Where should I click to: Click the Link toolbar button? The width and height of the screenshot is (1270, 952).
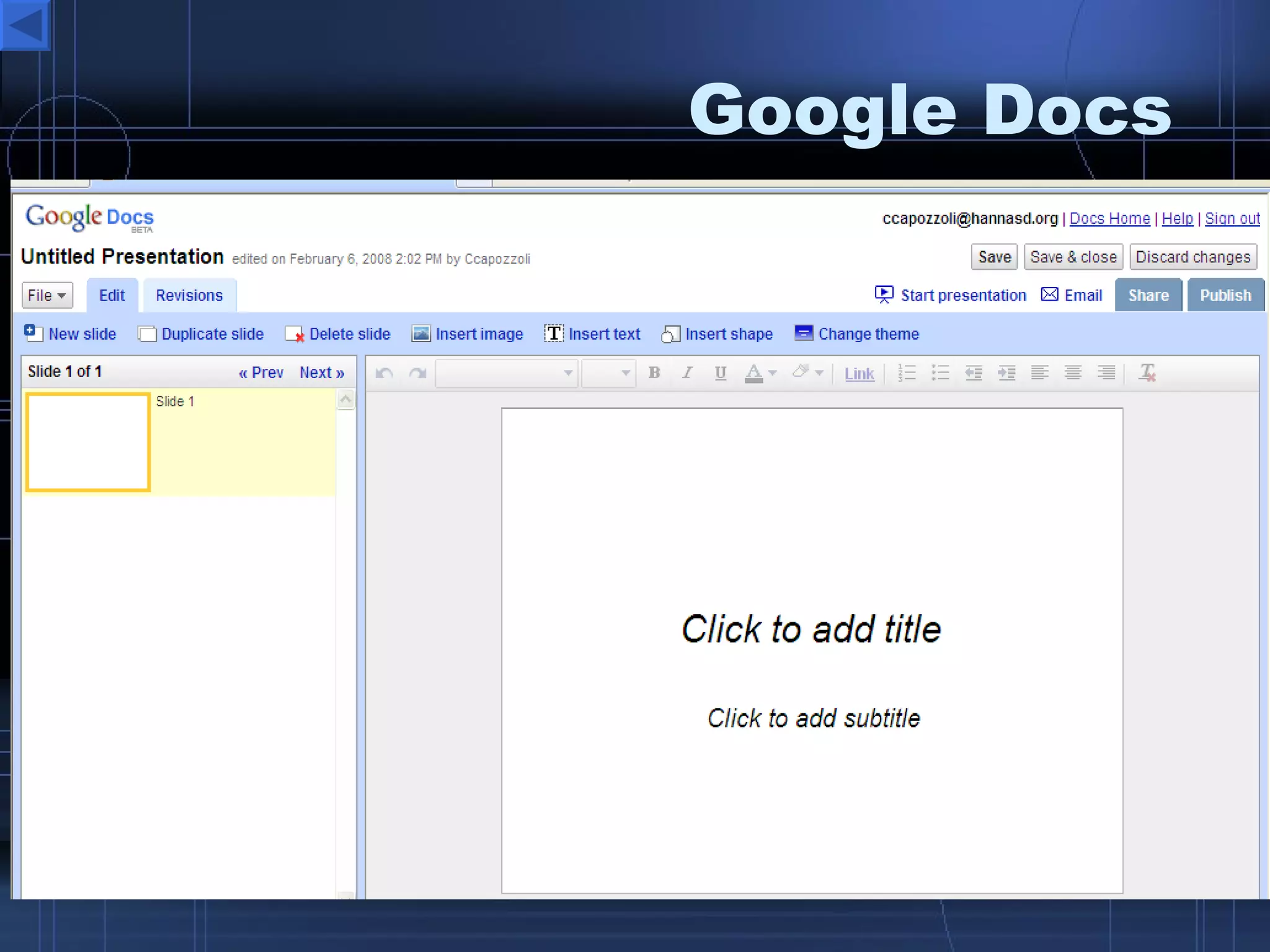pyautogui.click(x=859, y=374)
